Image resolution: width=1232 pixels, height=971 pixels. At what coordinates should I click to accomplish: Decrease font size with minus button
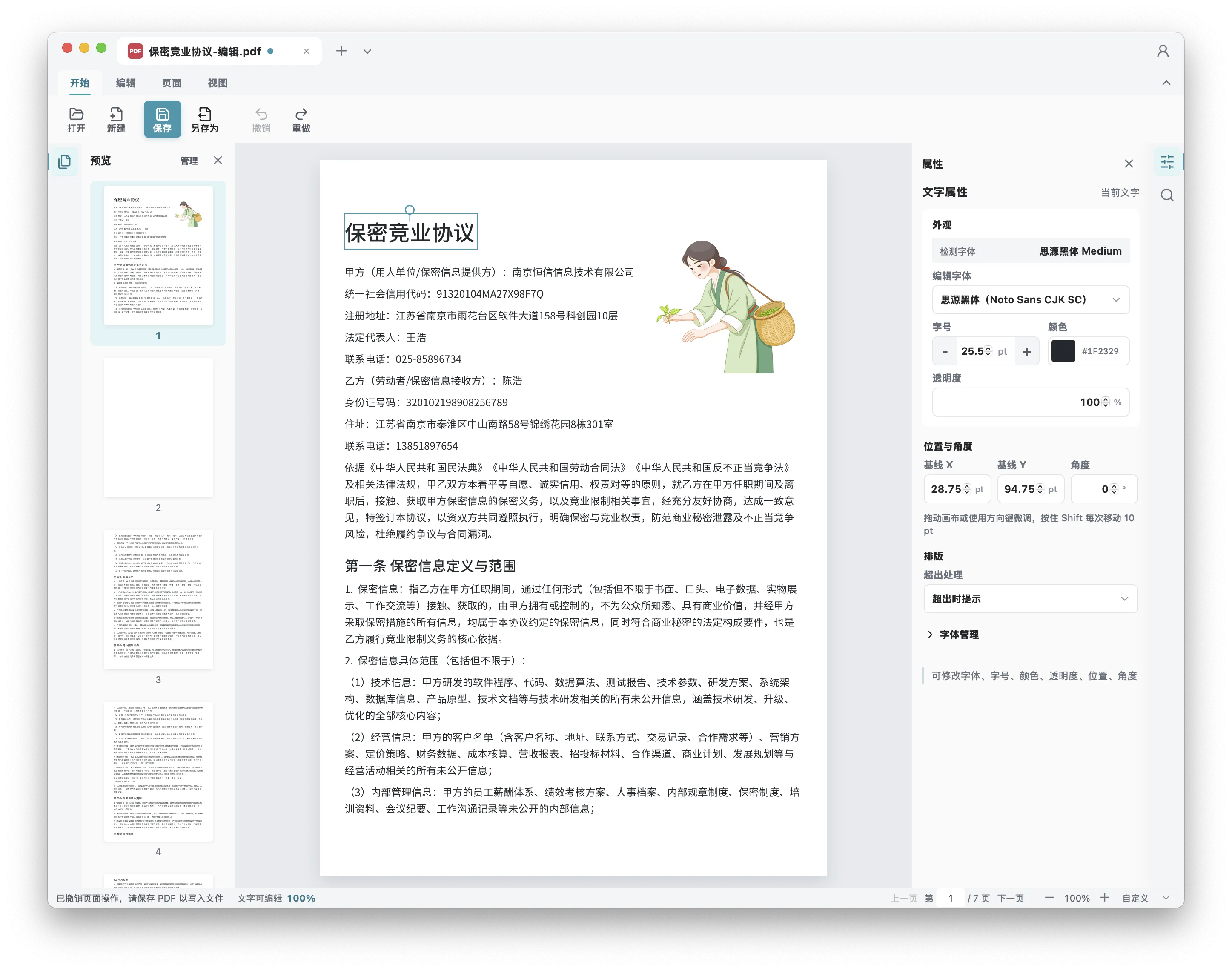[x=945, y=351]
